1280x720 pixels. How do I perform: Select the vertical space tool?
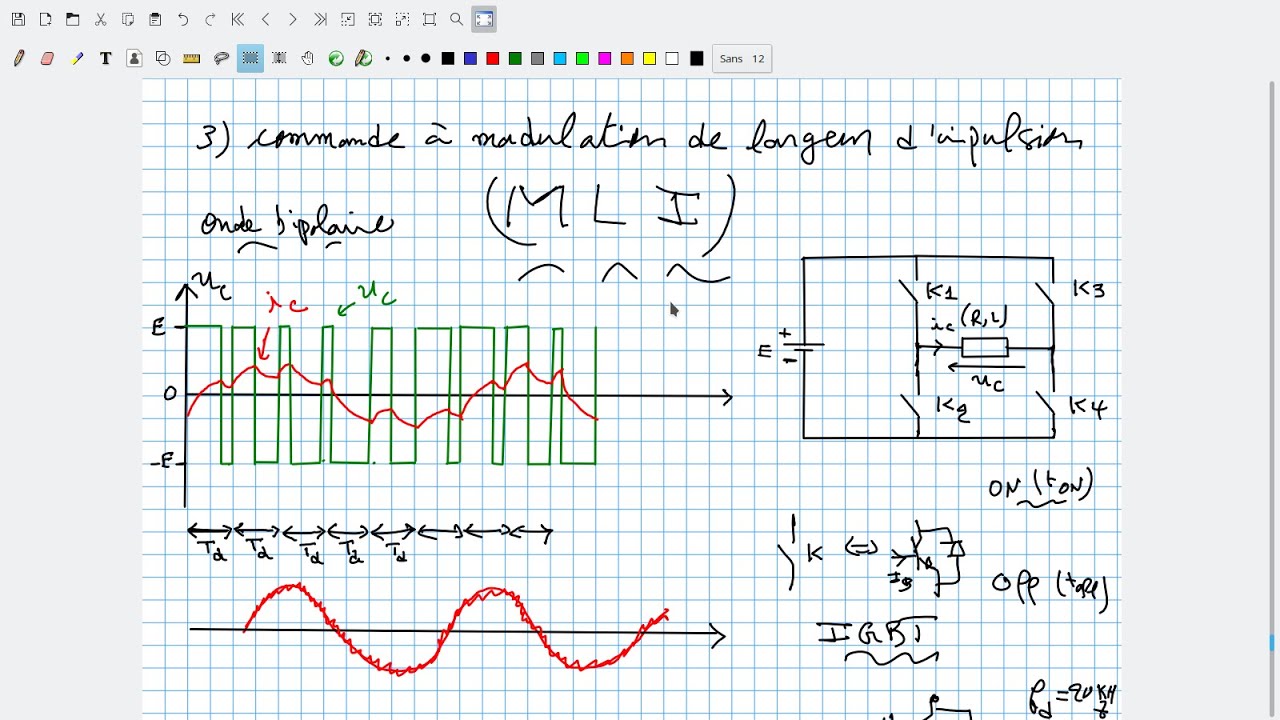pos(279,59)
